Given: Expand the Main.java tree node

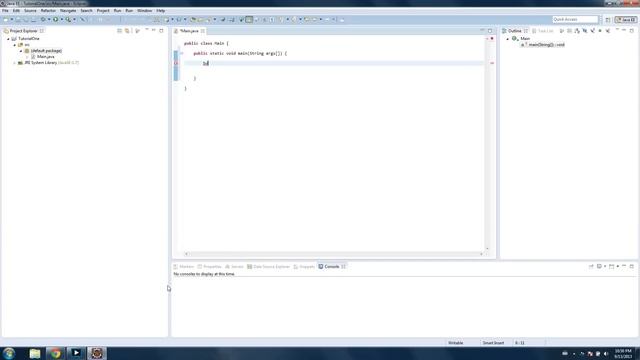Looking at the screenshot, I should point(27,57).
